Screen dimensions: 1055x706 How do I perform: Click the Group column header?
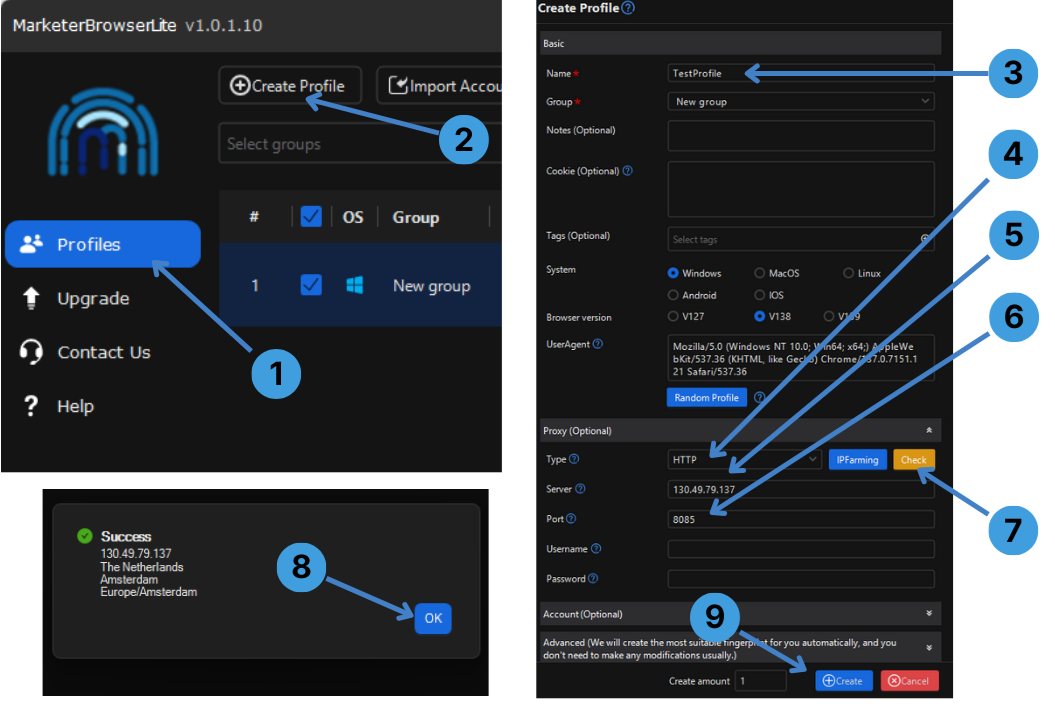coord(416,217)
